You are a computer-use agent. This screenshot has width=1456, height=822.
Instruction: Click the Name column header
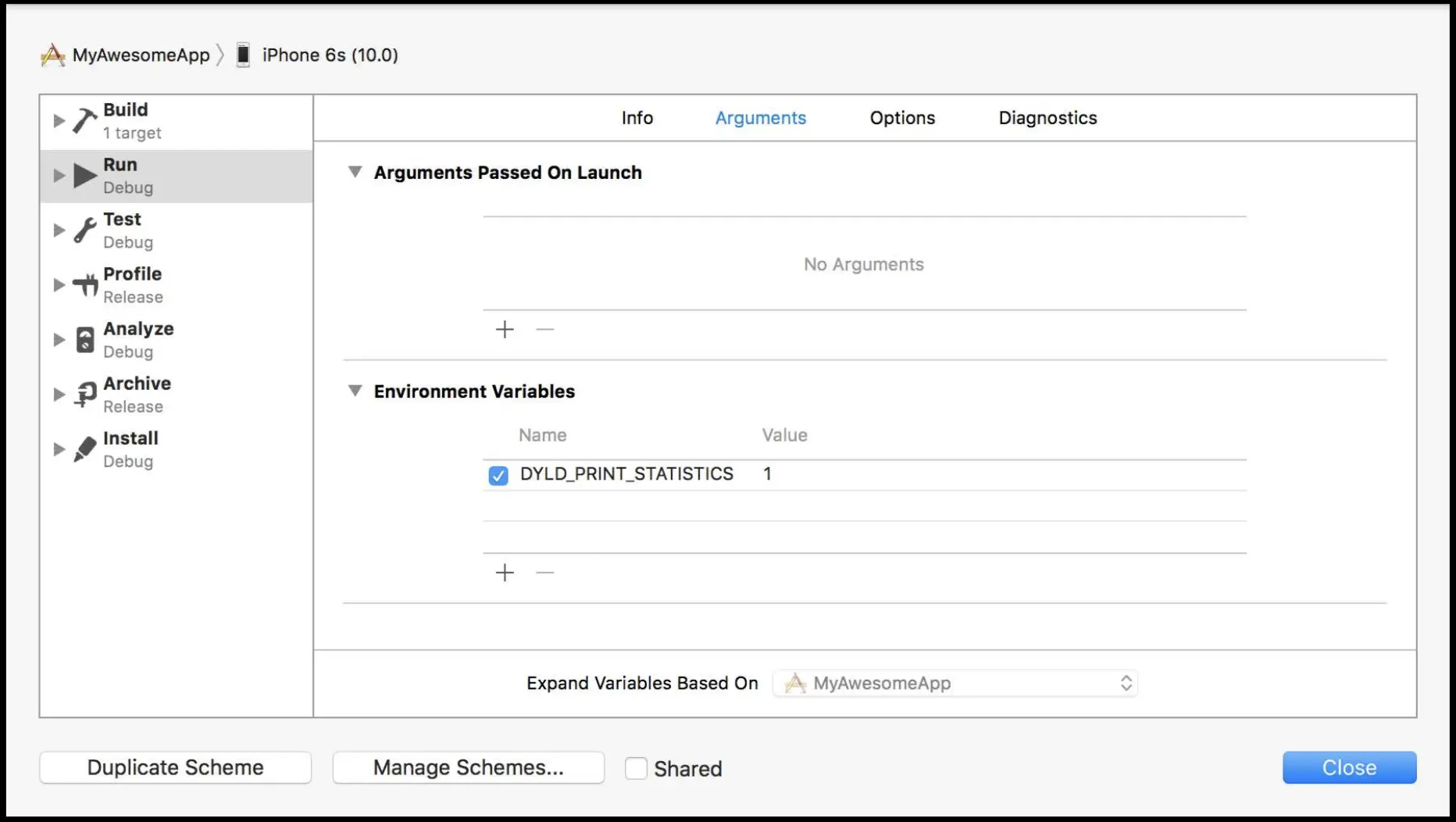pos(543,435)
